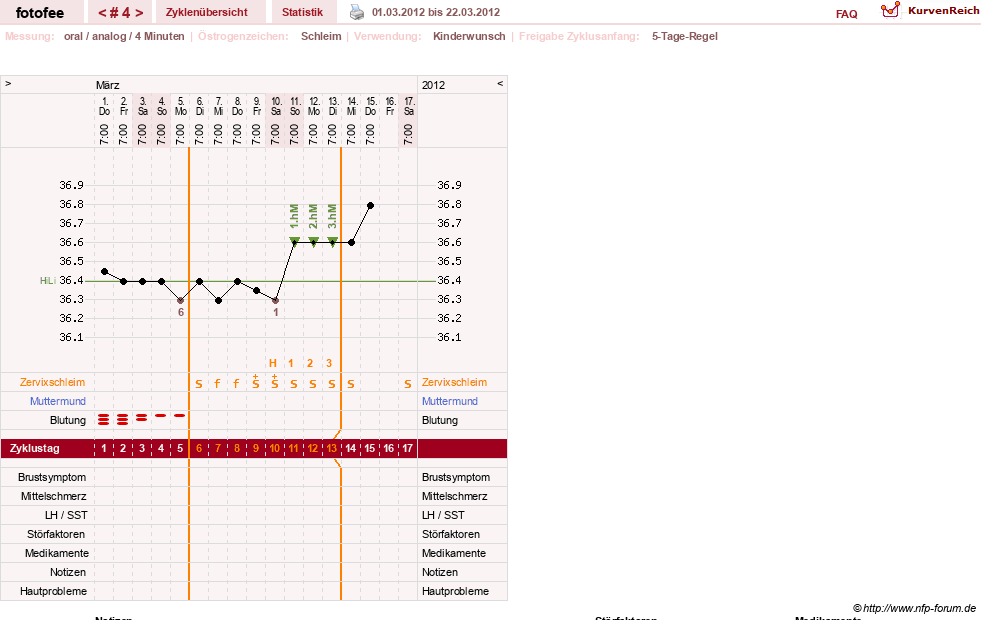Click the '1. Do' date column header

pos(104,106)
